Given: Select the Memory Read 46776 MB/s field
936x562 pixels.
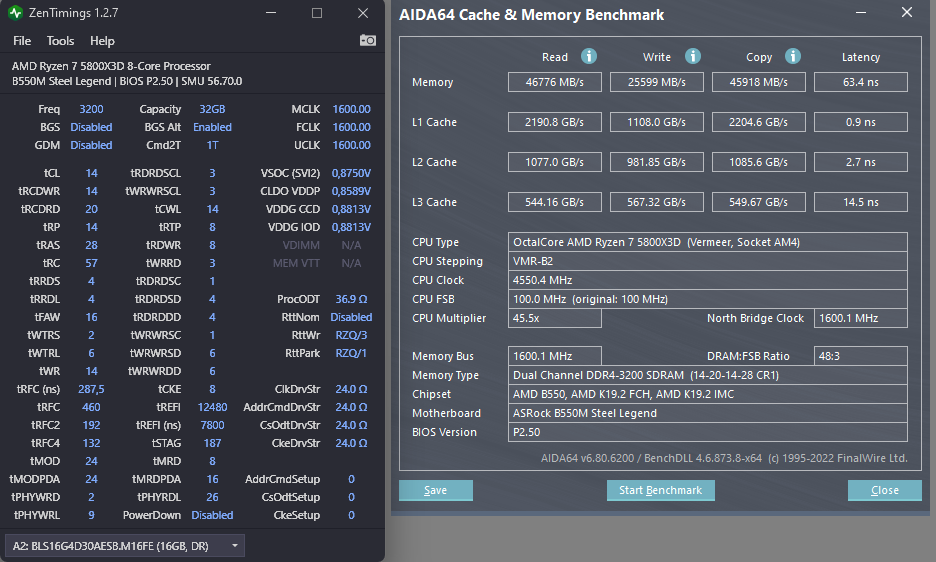Looking at the screenshot, I should [555, 82].
